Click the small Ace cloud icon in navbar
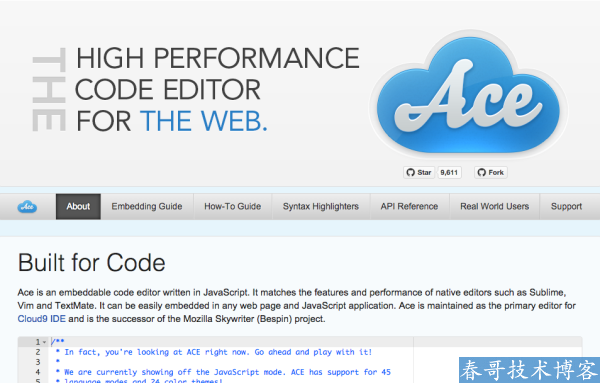This screenshot has height=383, width=600. click(27, 207)
